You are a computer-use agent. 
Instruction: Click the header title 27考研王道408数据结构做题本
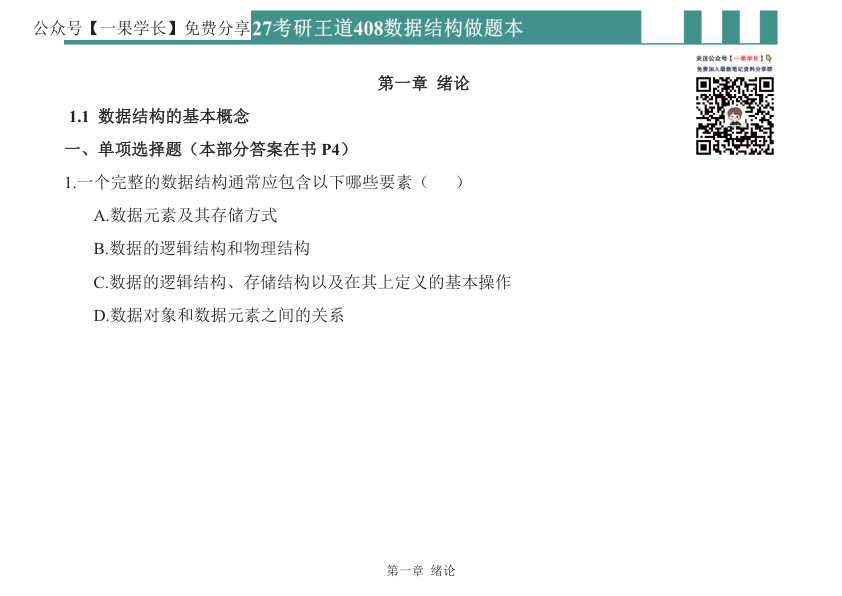point(388,28)
